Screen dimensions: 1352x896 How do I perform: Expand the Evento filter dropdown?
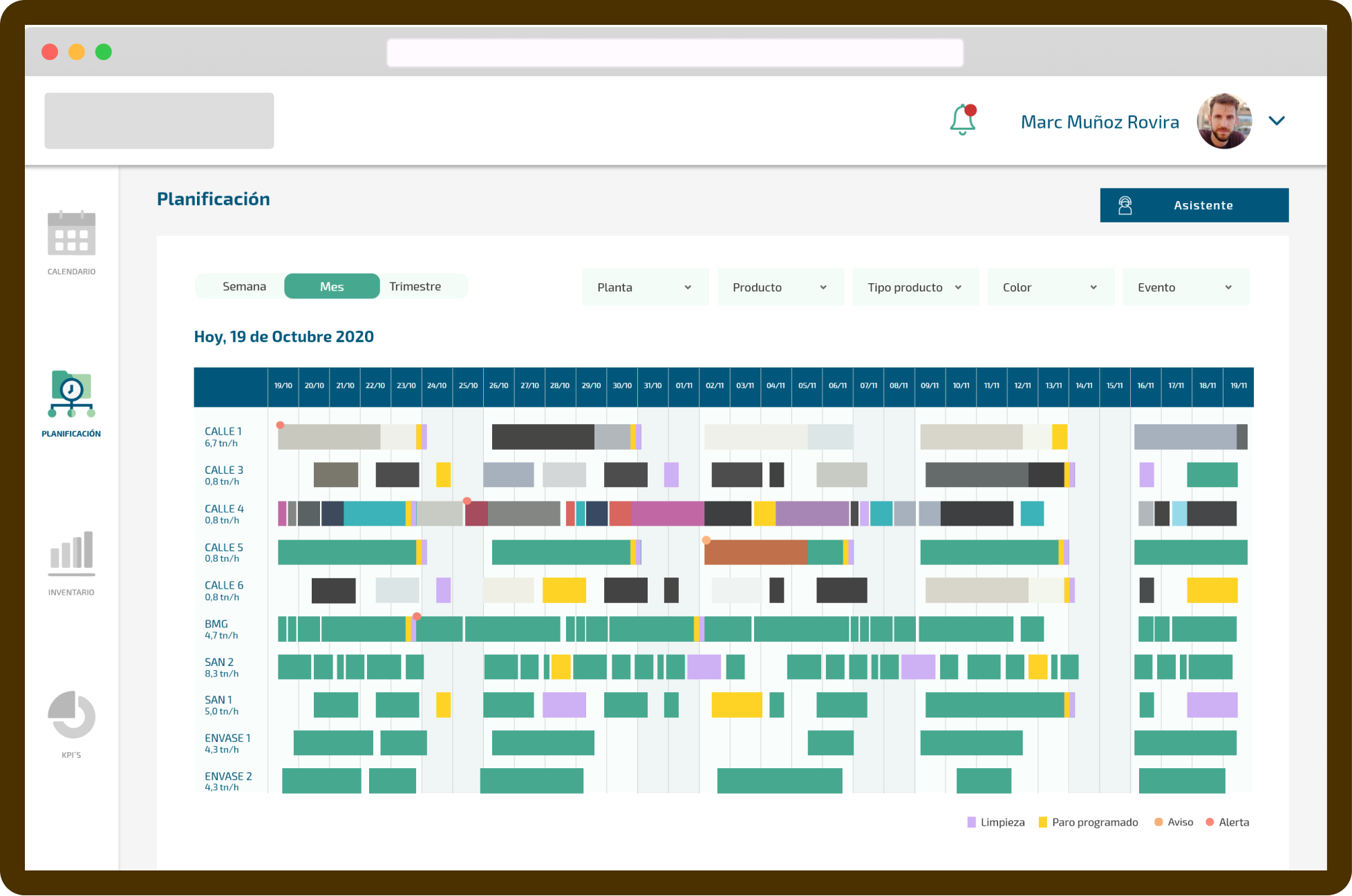tap(1185, 287)
